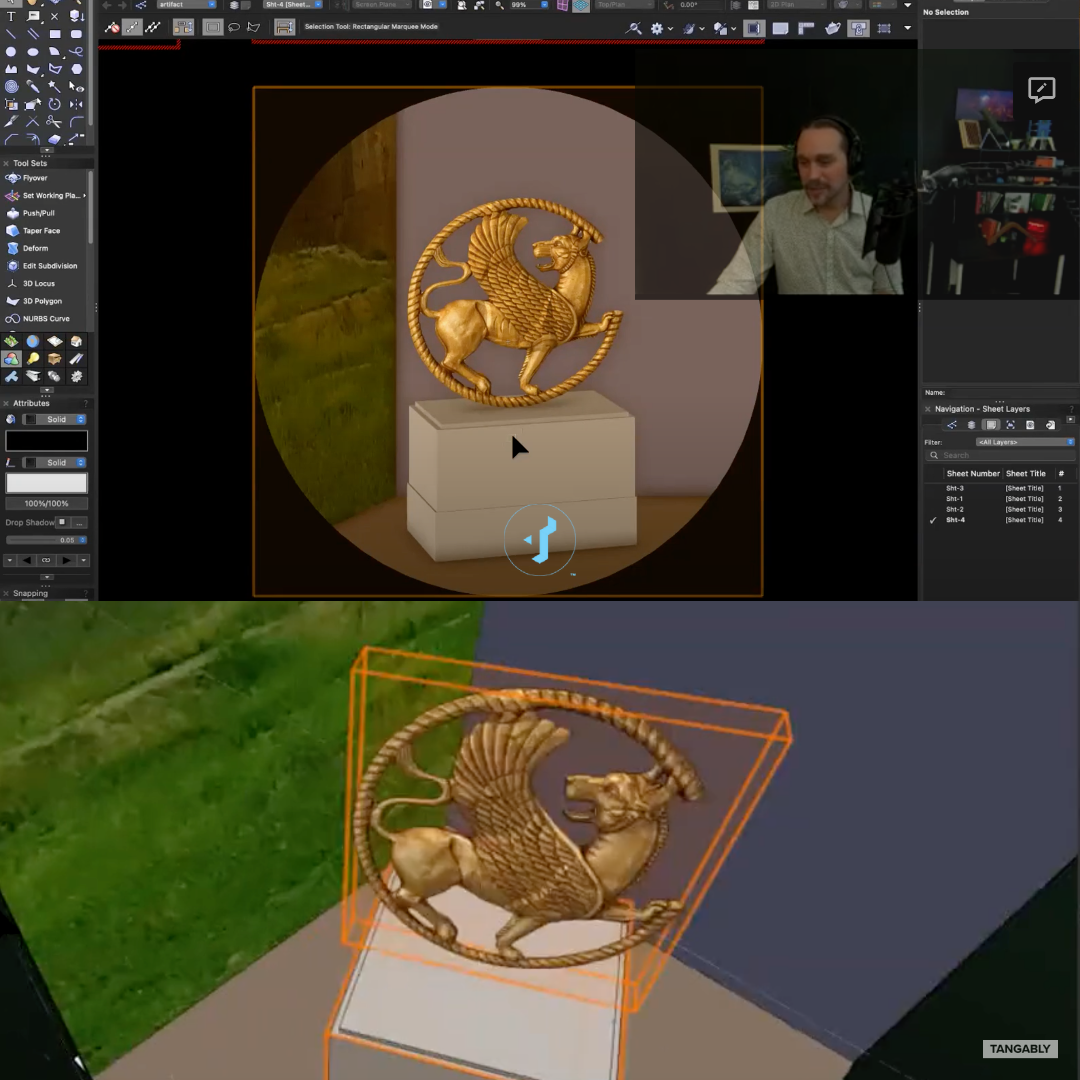Click the black fill color swatch

46,441
